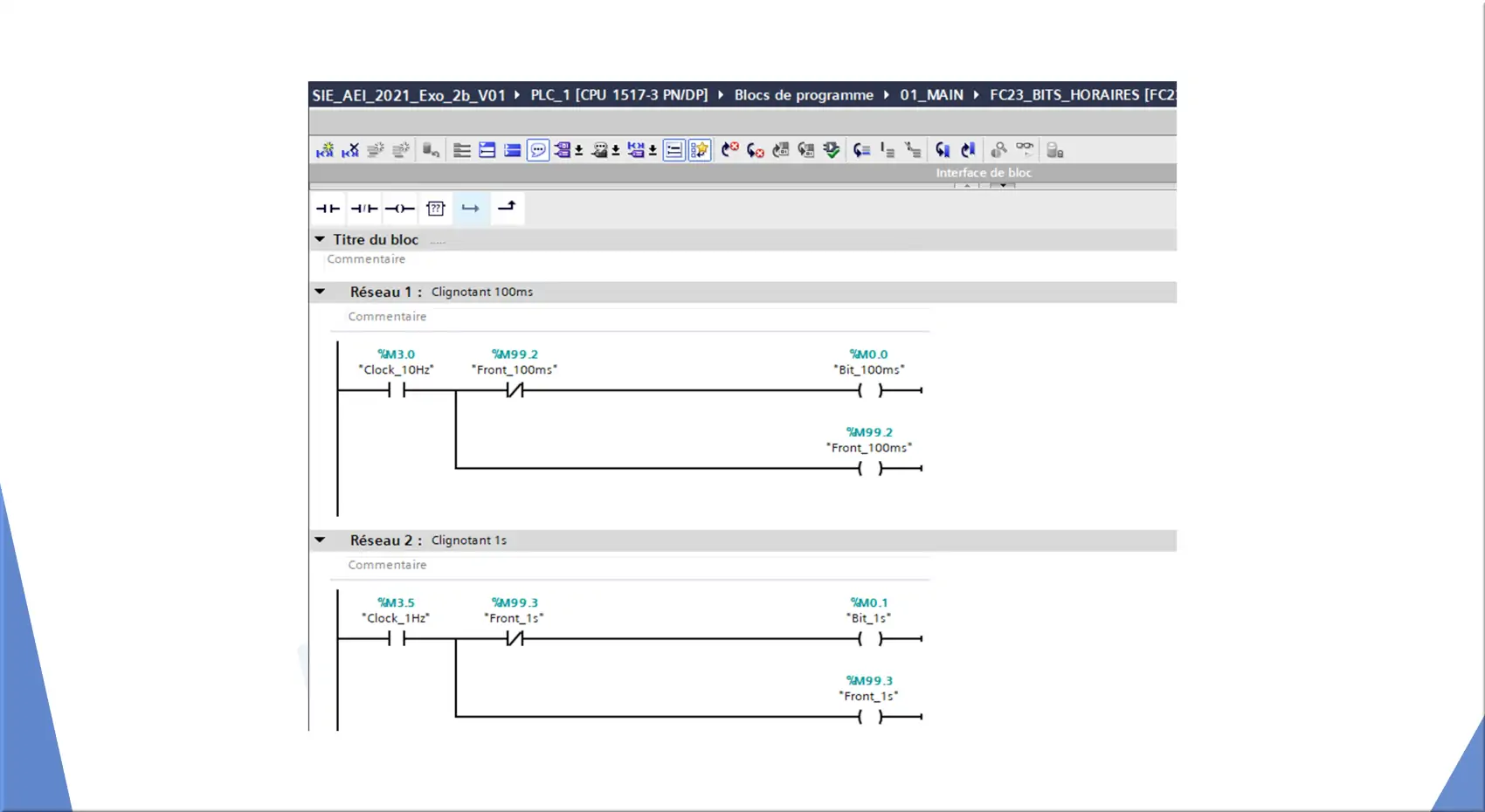This screenshot has width=1485, height=812.
Task: Collapse the Titre du bloc section
Action: [x=320, y=239]
